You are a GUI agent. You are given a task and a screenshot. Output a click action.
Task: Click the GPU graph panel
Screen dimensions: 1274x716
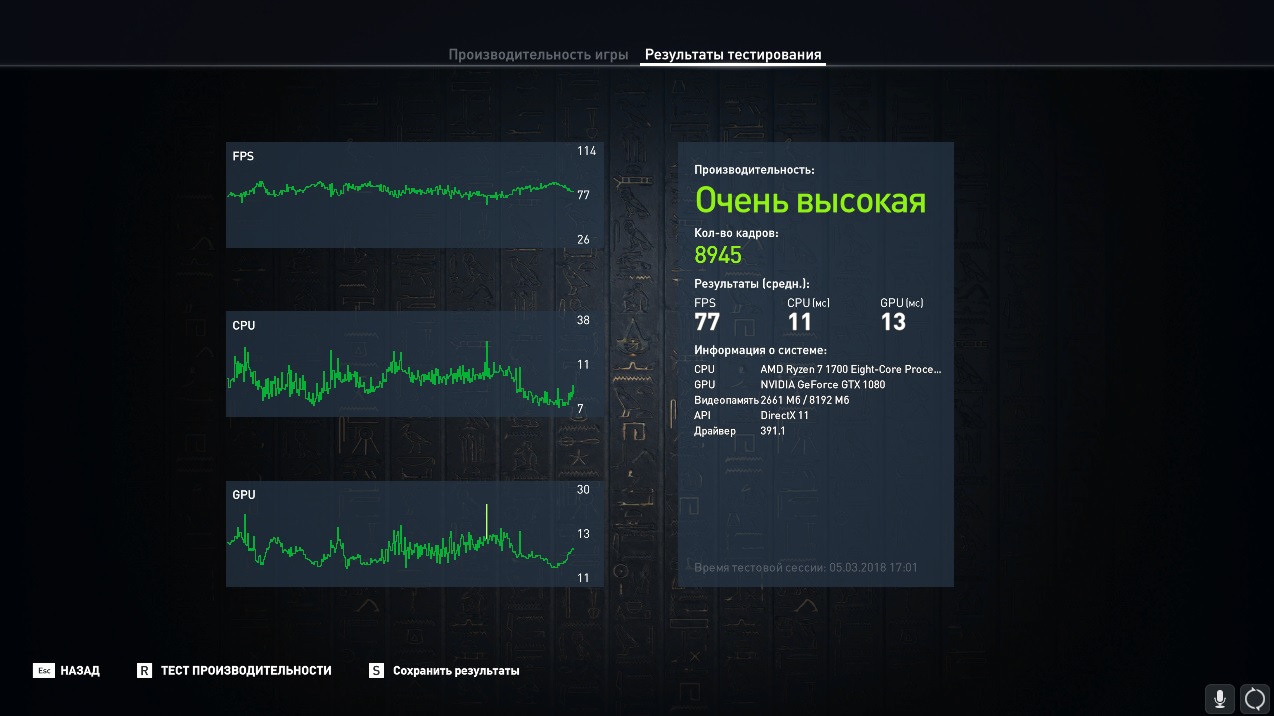pos(414,534)
